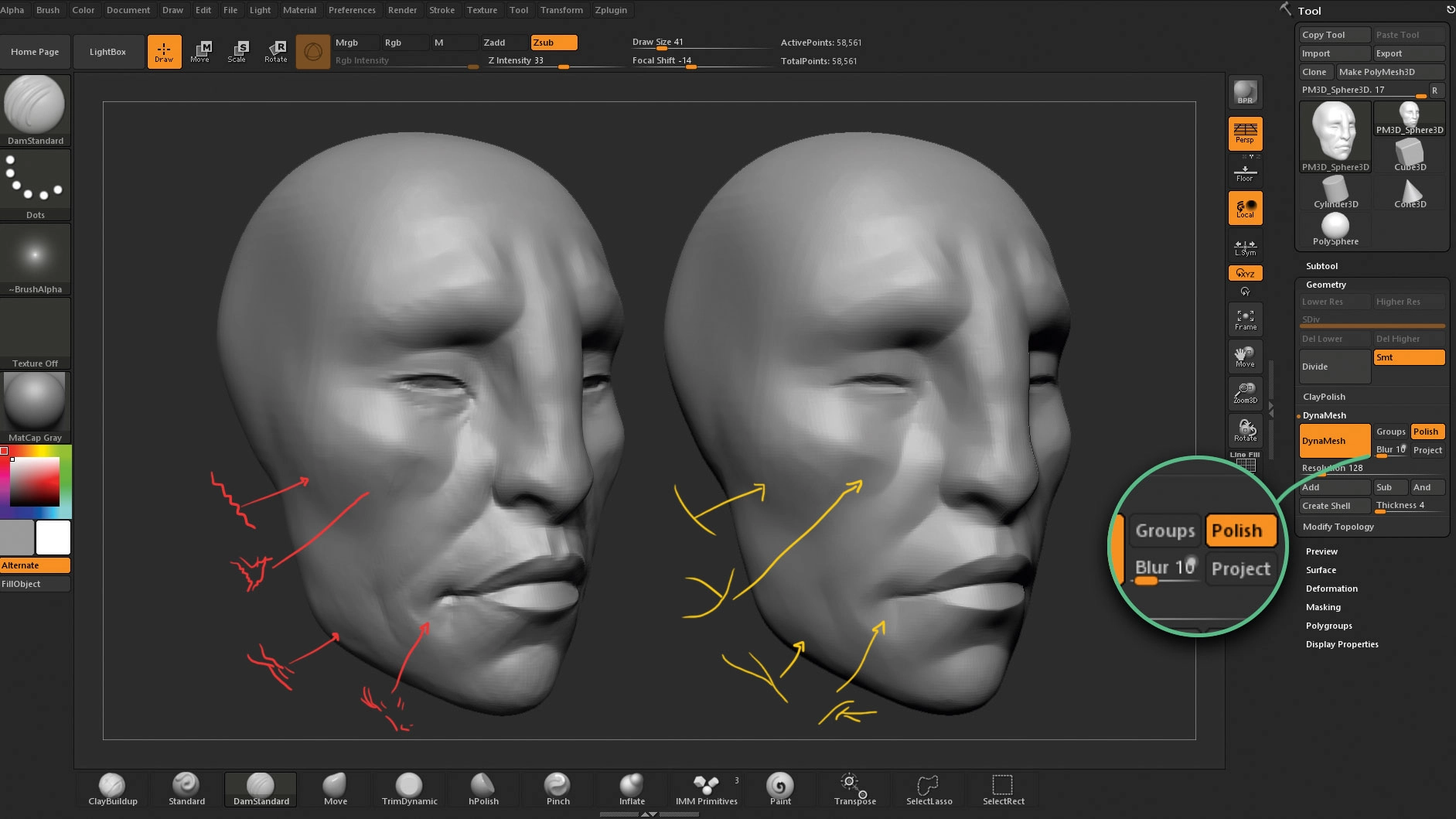Screen dimensions: 1456x819
Task: Expand the Subtool section
Action: pos(1321,266)
